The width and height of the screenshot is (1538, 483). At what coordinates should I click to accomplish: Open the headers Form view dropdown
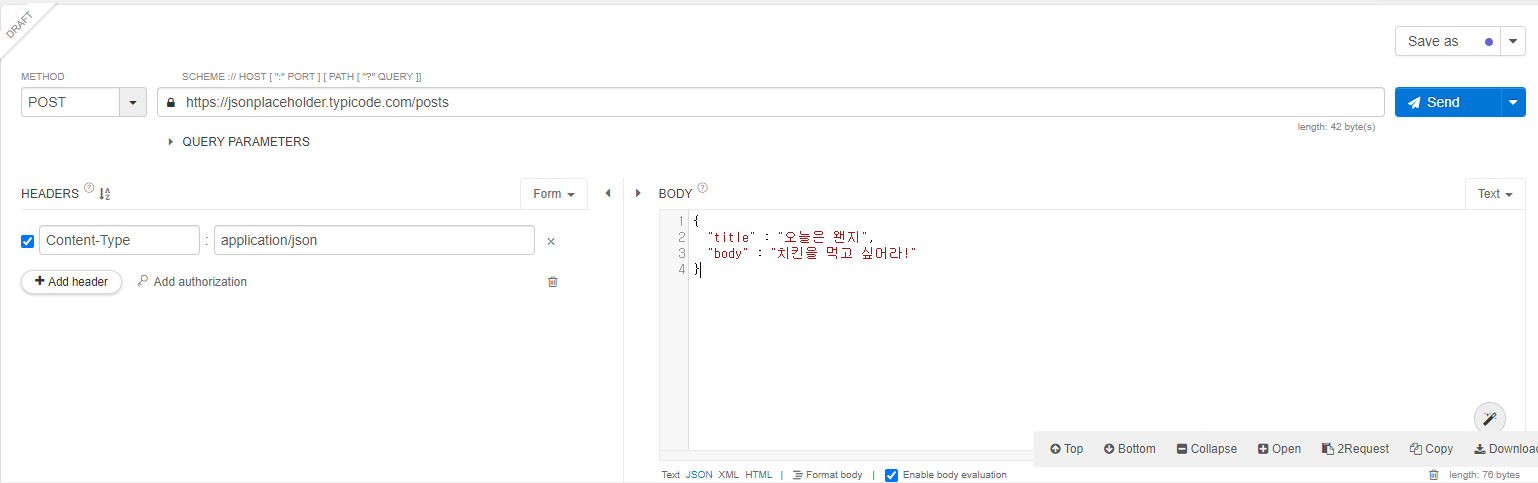[x=553, y=194]
